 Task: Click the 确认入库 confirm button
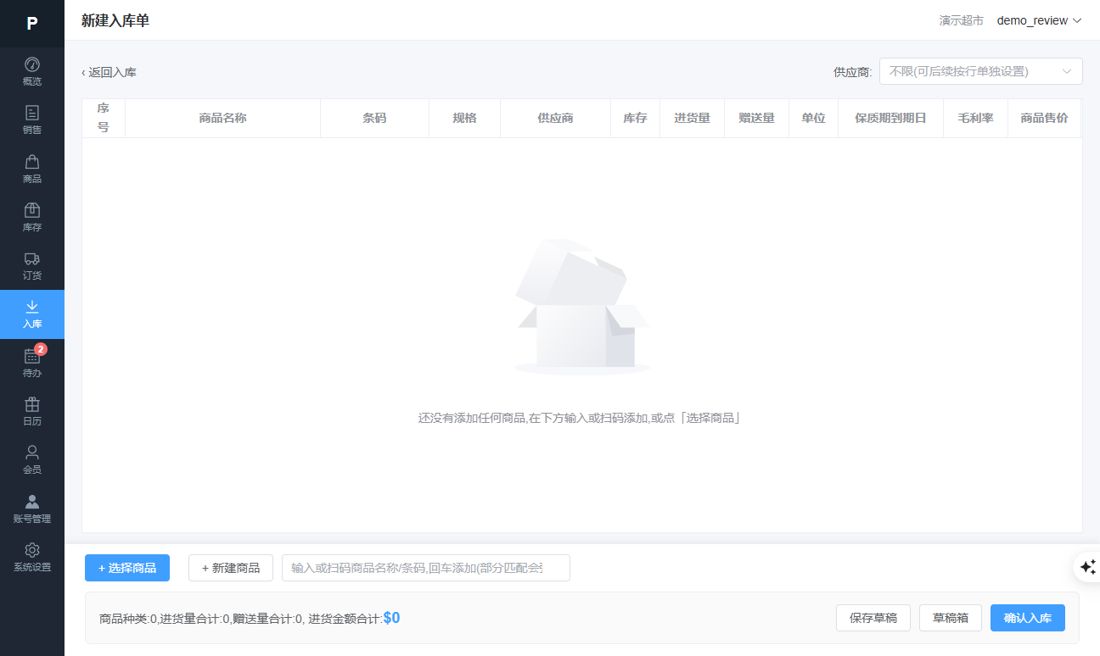(x=1027, y=618)
